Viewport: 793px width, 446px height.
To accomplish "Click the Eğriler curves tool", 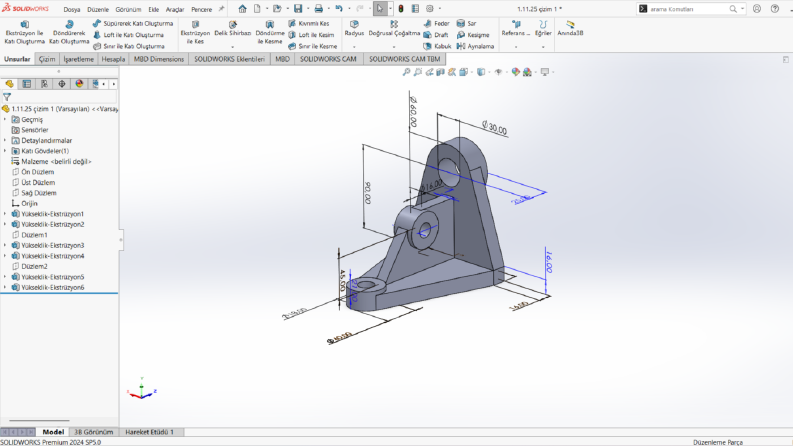I will tap(543, 28).
